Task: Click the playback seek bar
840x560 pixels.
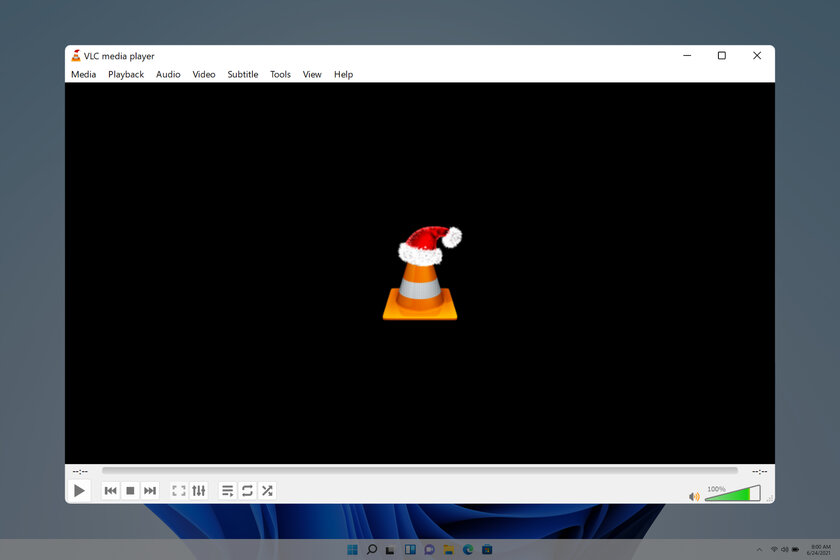Action: click(419, 471)
